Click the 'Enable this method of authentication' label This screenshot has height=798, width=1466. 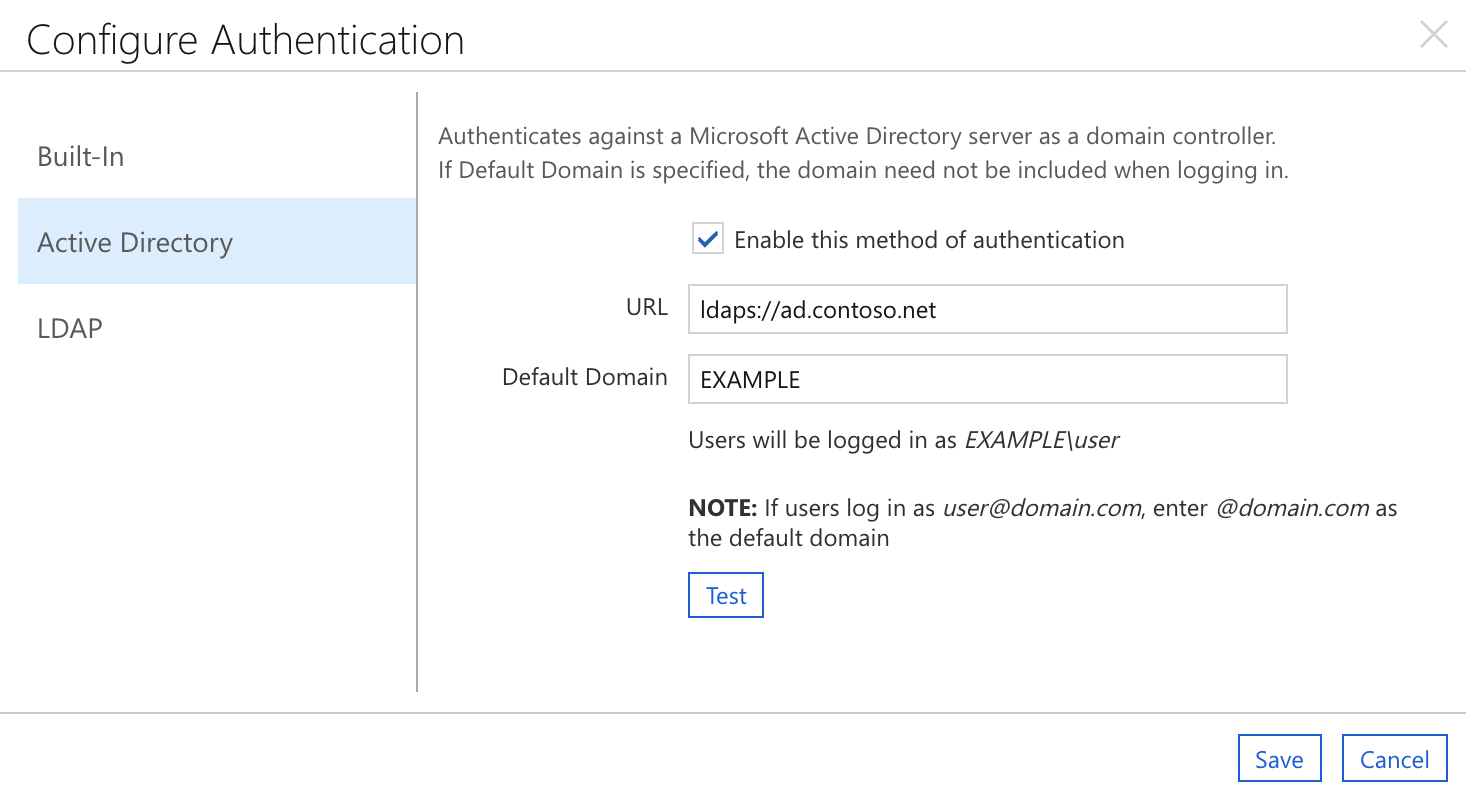click(x=929, y=240)
